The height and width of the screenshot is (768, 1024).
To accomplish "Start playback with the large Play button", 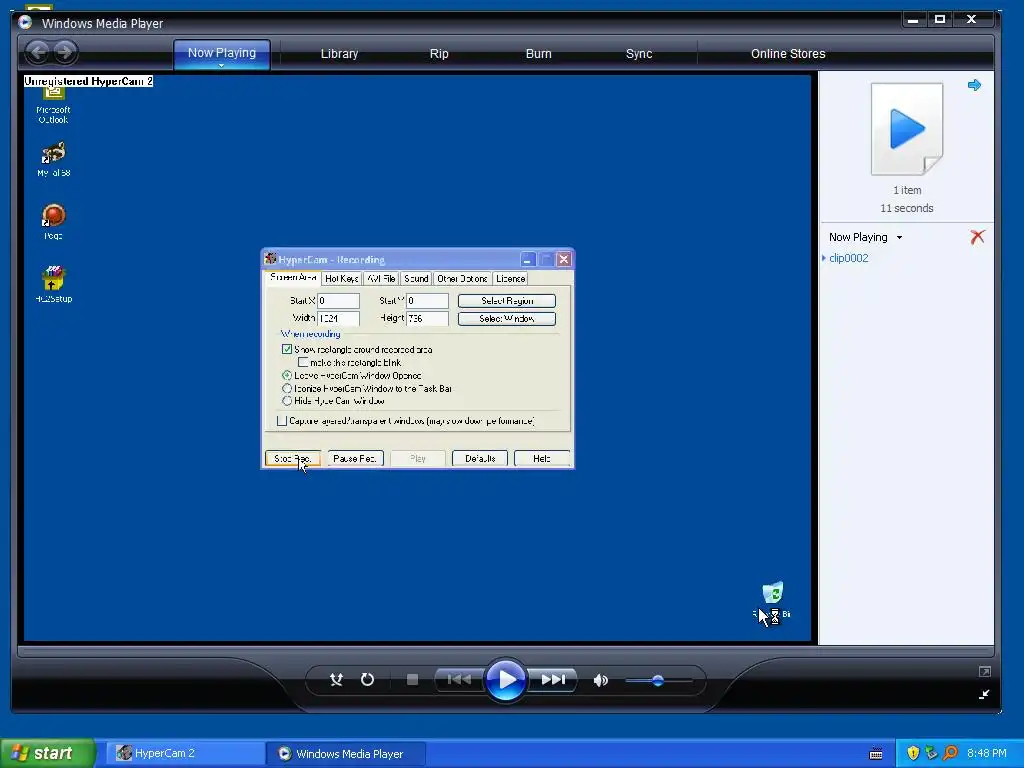I will [506, 679].
